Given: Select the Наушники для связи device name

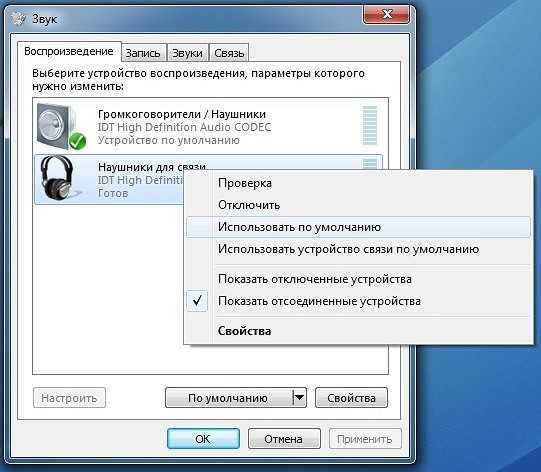Looking at the screenshot, I should tap(152, 167).
